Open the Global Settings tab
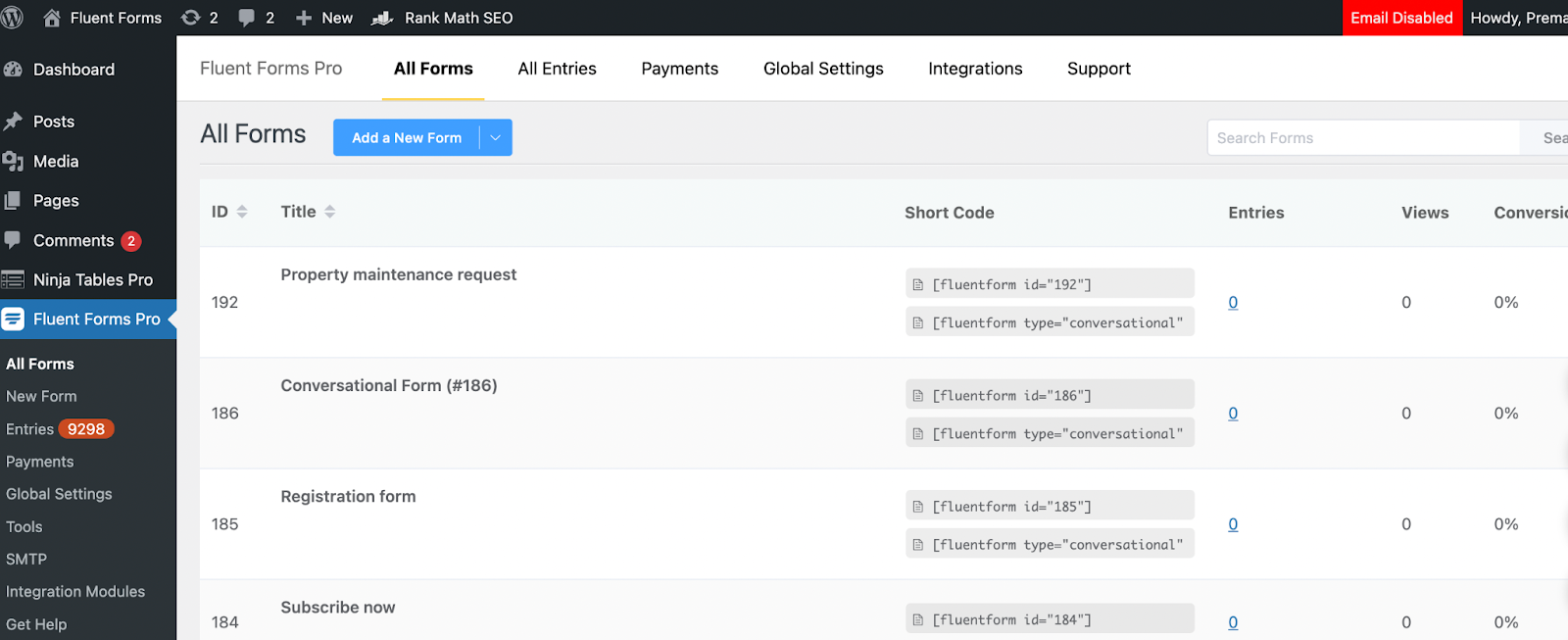 [823, 69]
